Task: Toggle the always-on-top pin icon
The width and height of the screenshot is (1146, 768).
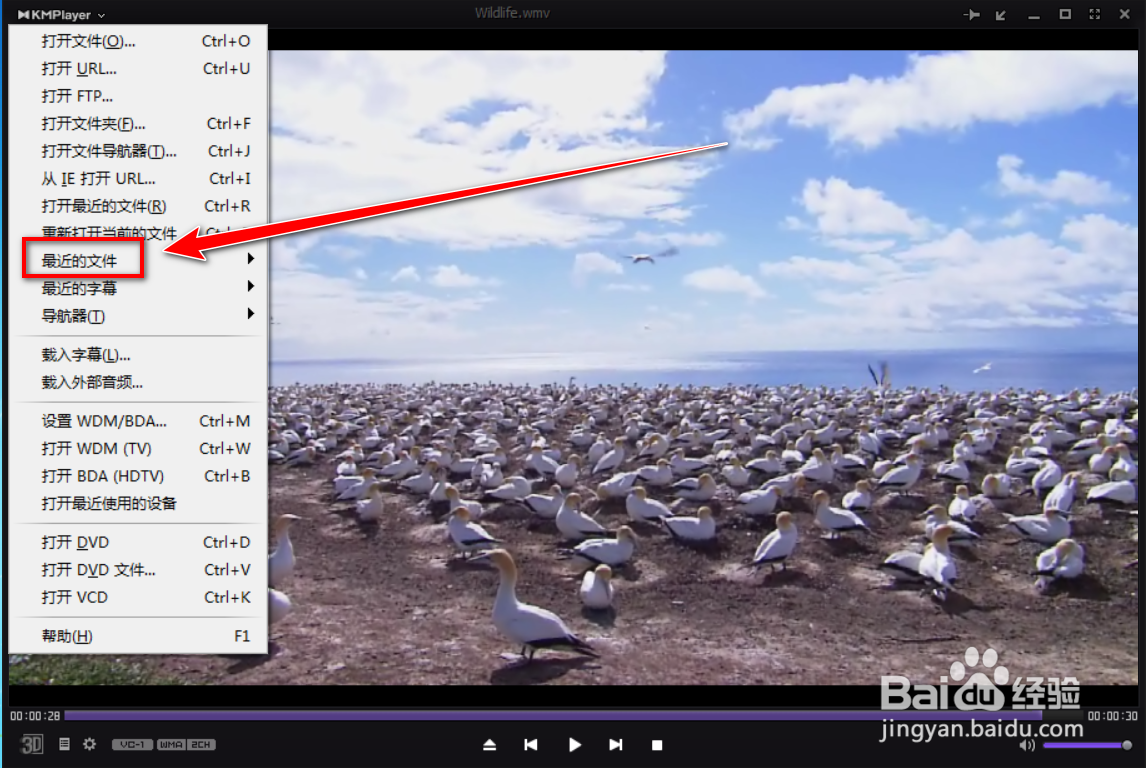Action: [x=971, y=15]
